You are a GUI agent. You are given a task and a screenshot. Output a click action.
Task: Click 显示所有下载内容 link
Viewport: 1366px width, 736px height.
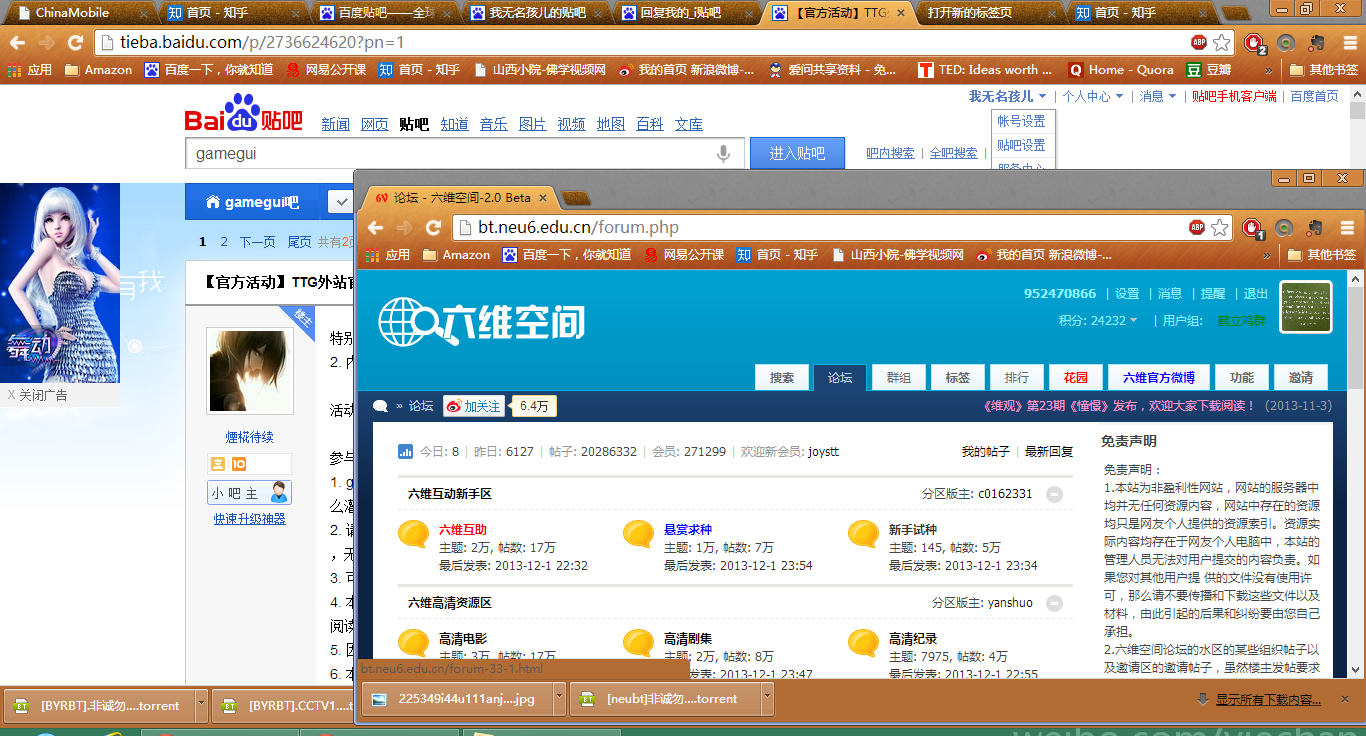1268,700
